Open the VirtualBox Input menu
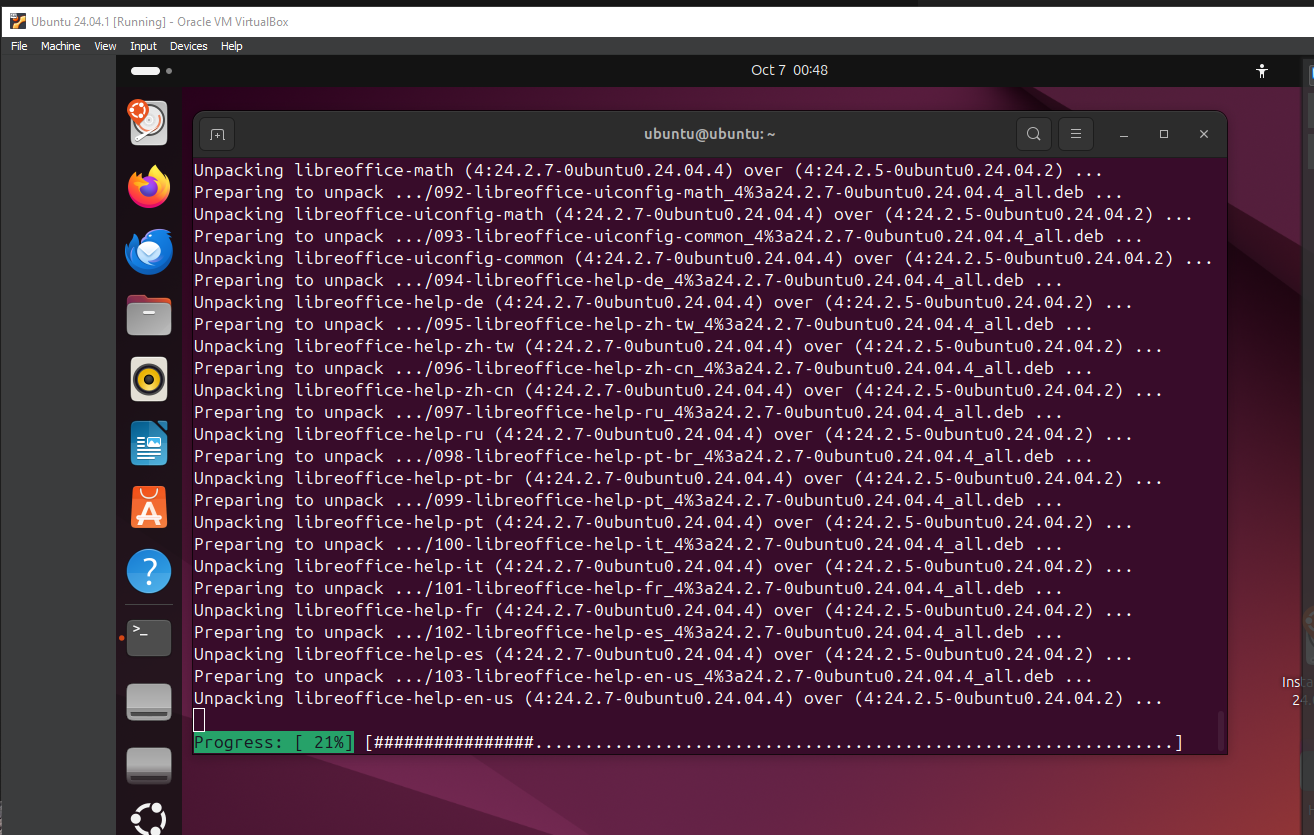The height and width of the screenshot is (835, 1314). pos(143,46)
